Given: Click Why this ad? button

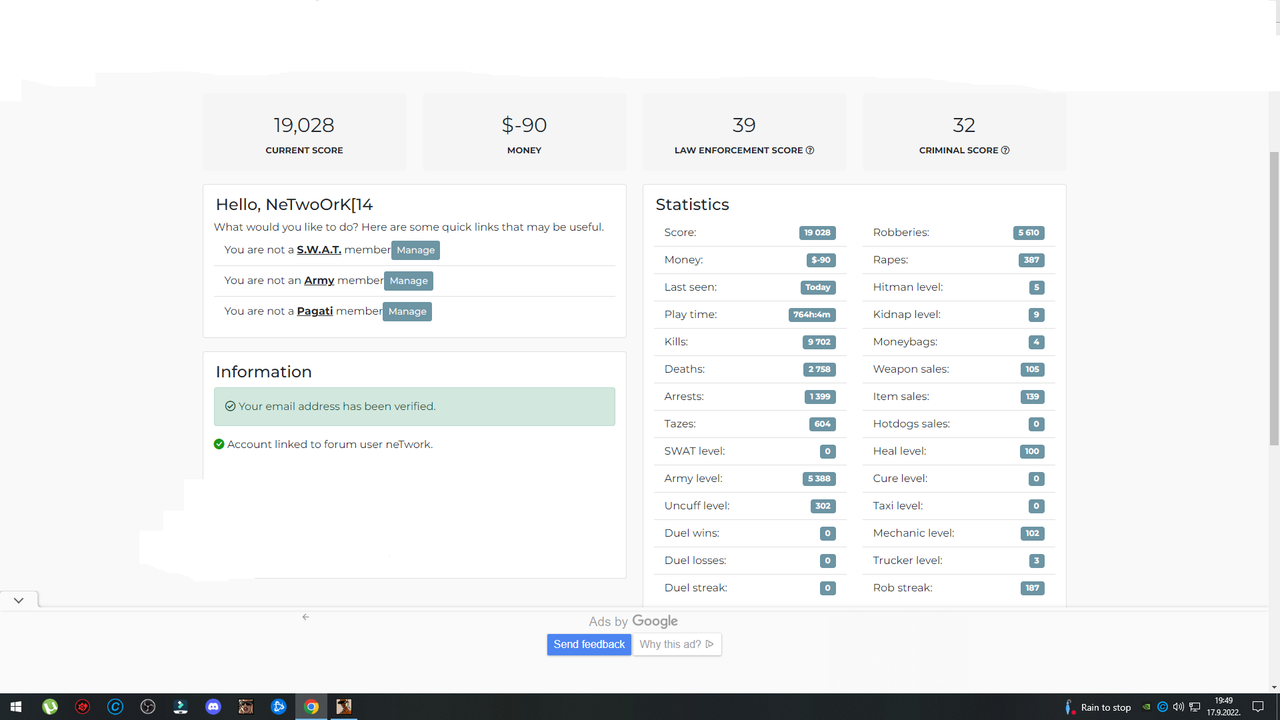Looking at the screenshot, I should click(x=677, y=644).
